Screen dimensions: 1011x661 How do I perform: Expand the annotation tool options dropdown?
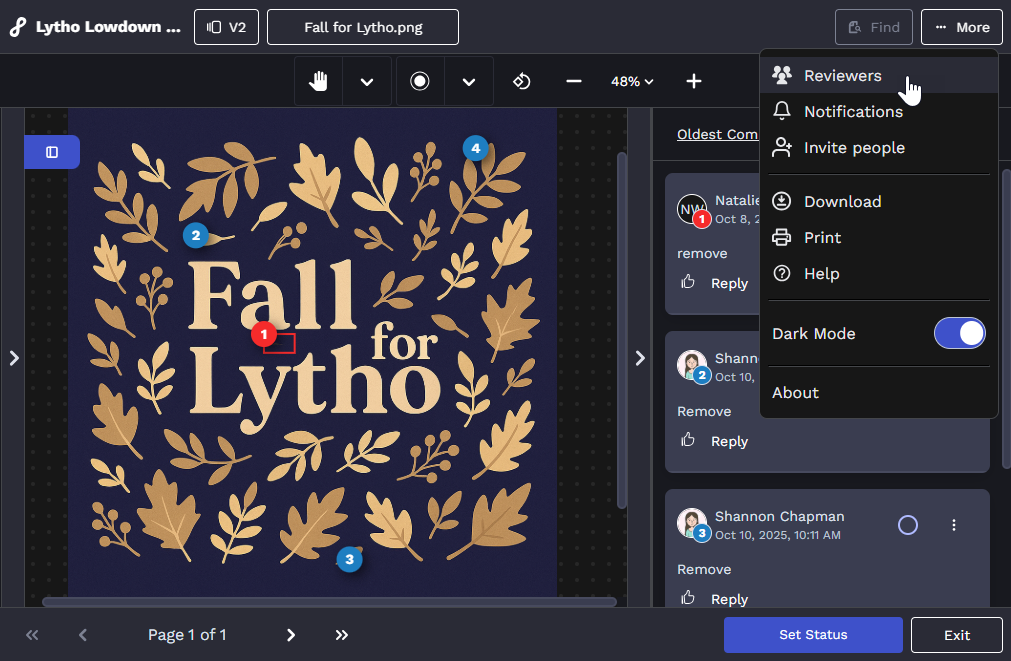[x=469, y=81]
